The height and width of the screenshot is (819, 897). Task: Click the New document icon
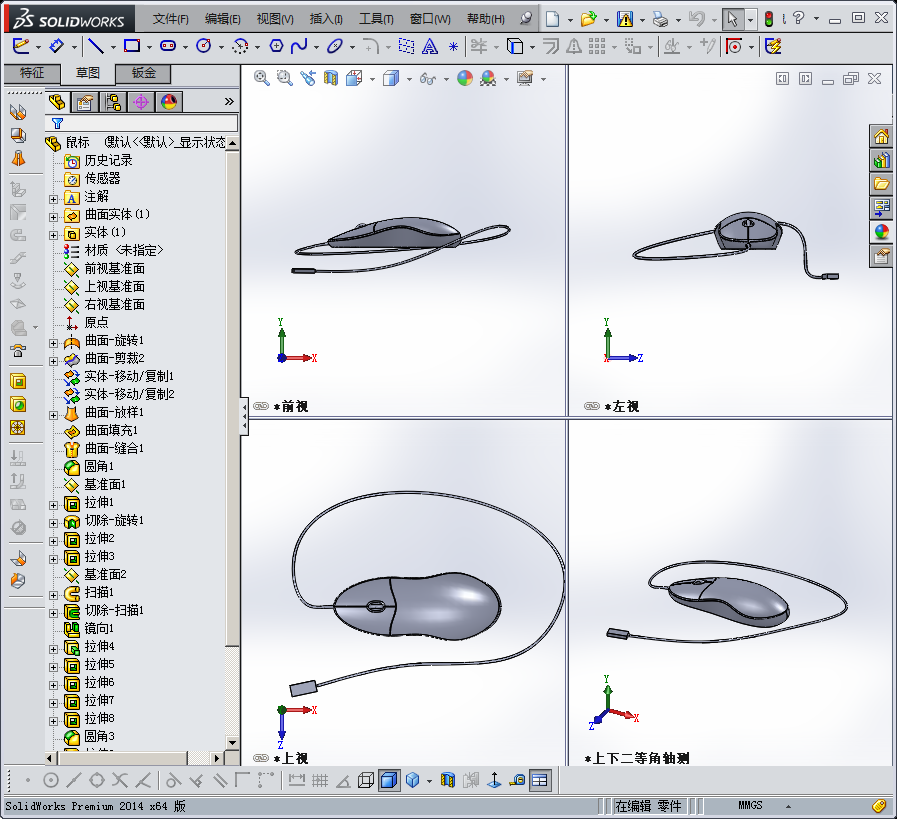click(553, 19)
